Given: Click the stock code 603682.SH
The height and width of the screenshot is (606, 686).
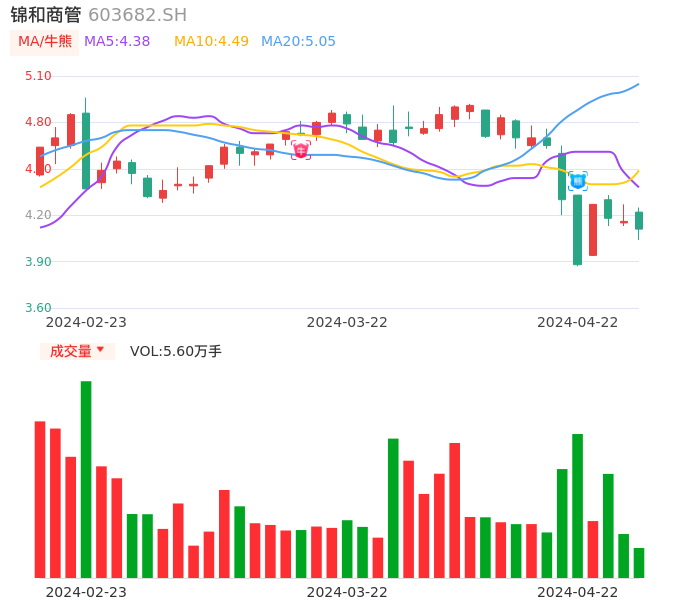Looking at the screenshot, I should pyautogui.click(x=137, y=15).
